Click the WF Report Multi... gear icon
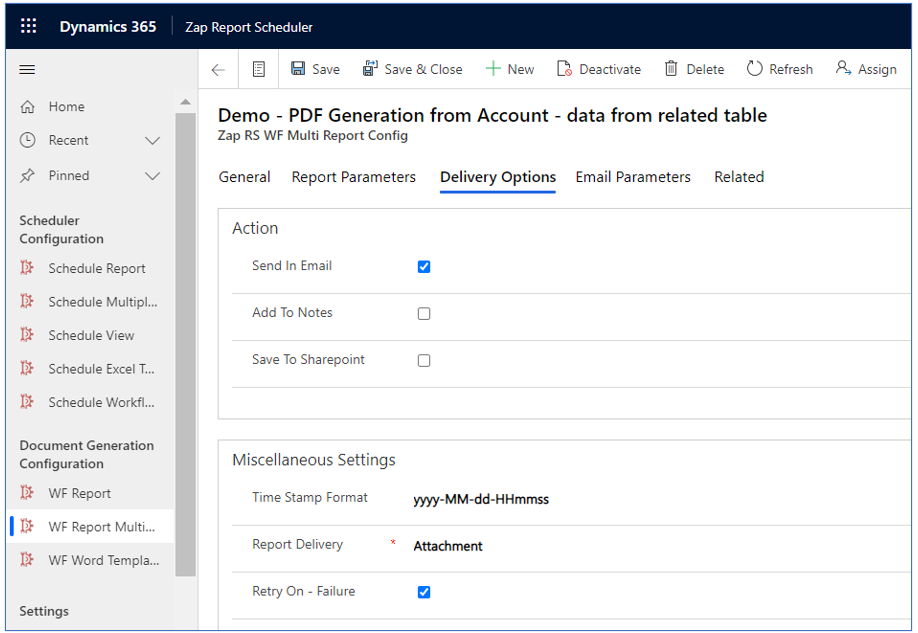 [26, 526]
